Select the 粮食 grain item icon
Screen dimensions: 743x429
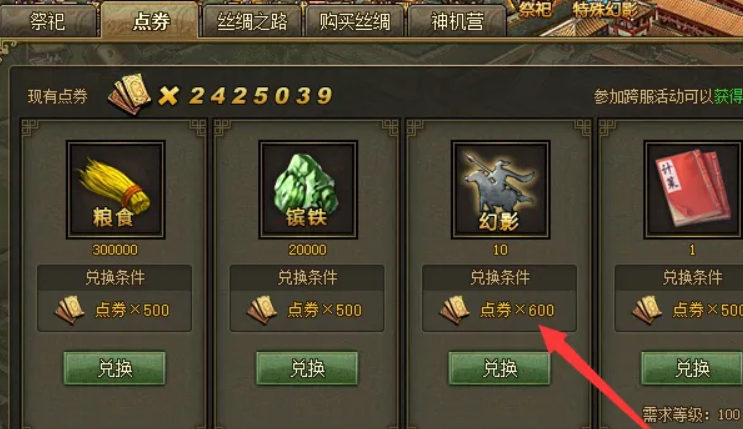[x=116, y=190]
